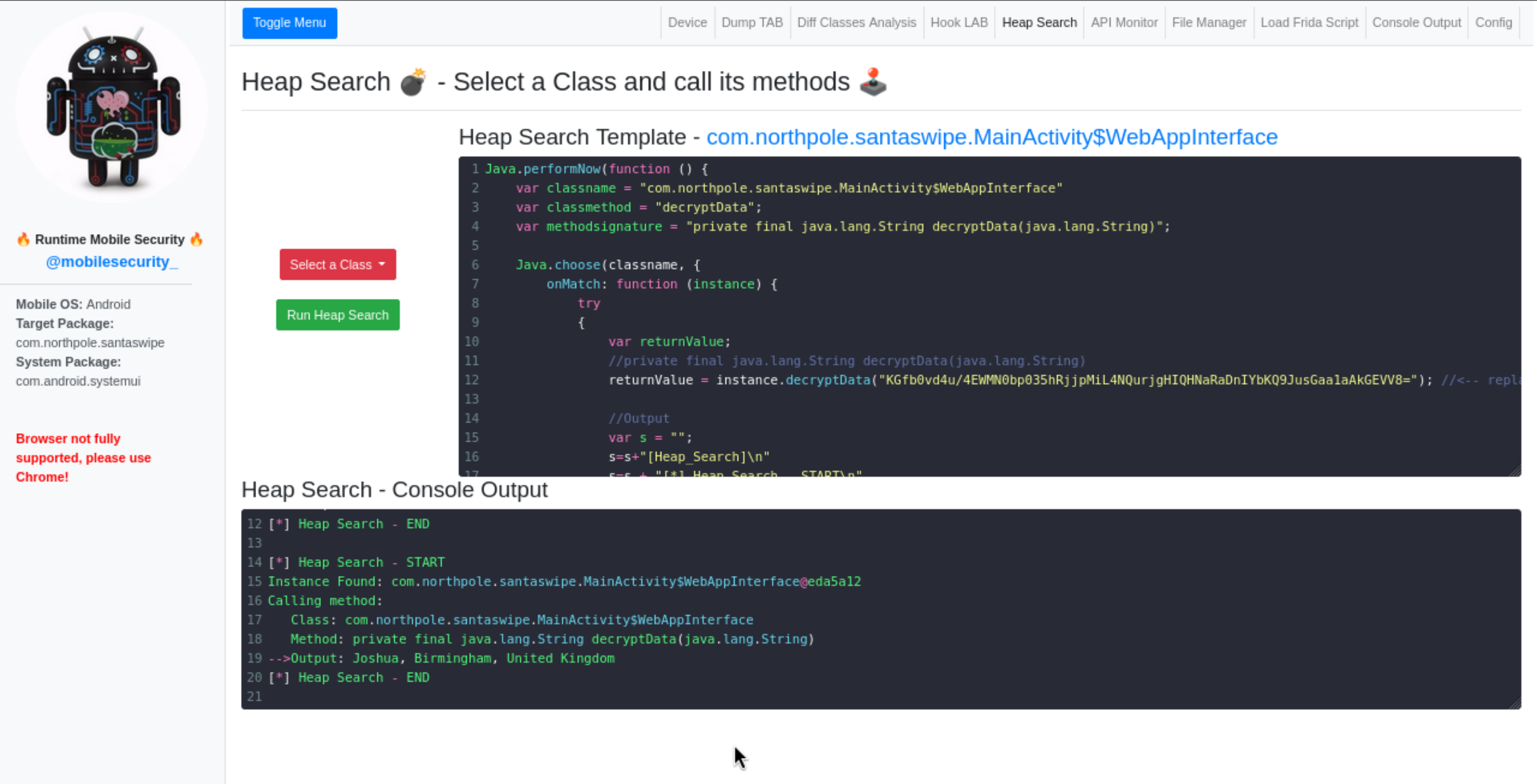This screenshot has width=1537, height=784.
Task: Open the Dump TAB section
Action: point(752,22)
